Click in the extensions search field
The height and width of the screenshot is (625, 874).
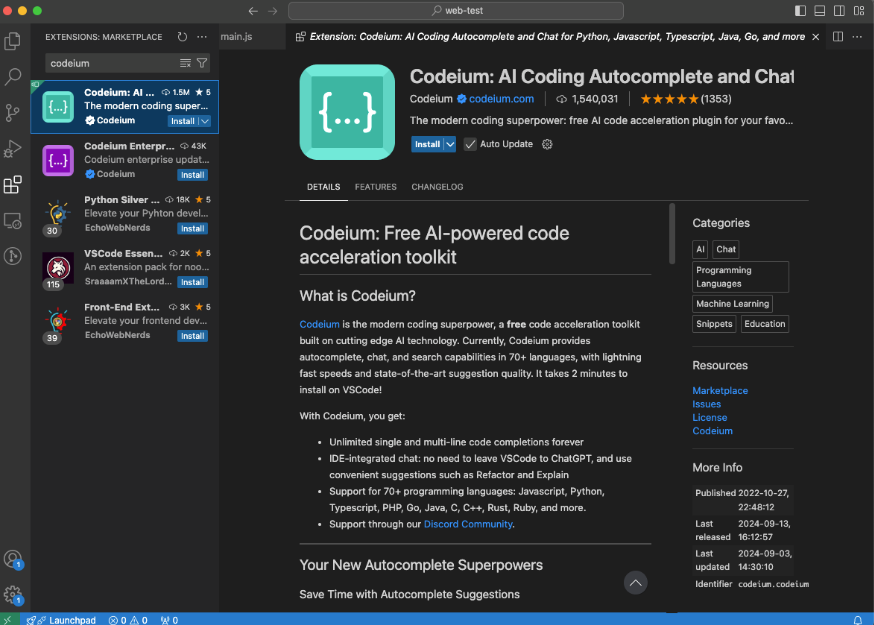click(110, 63)
